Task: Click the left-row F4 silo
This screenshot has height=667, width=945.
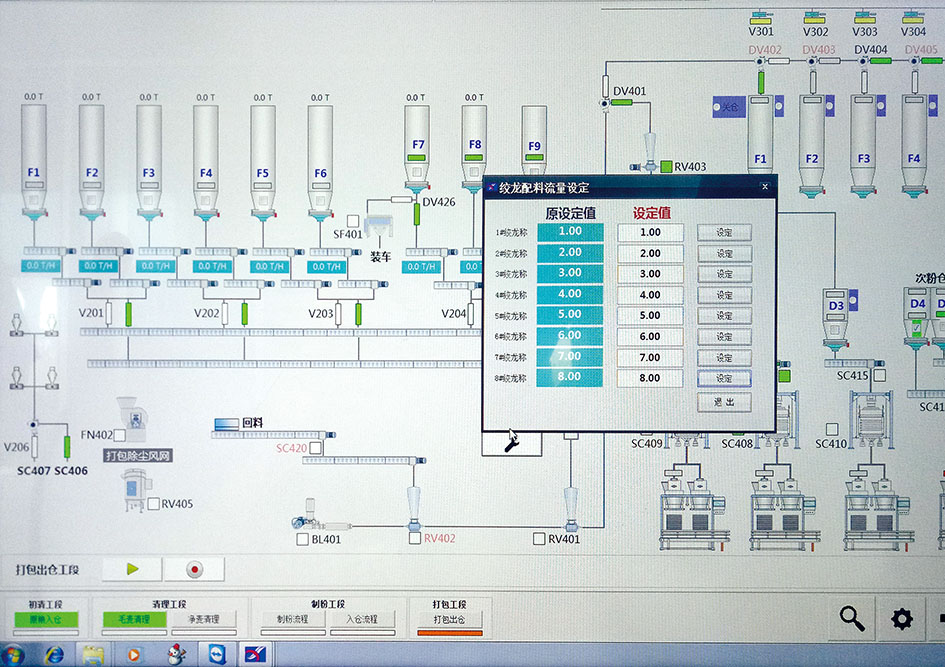Action: tap(206, 161)
